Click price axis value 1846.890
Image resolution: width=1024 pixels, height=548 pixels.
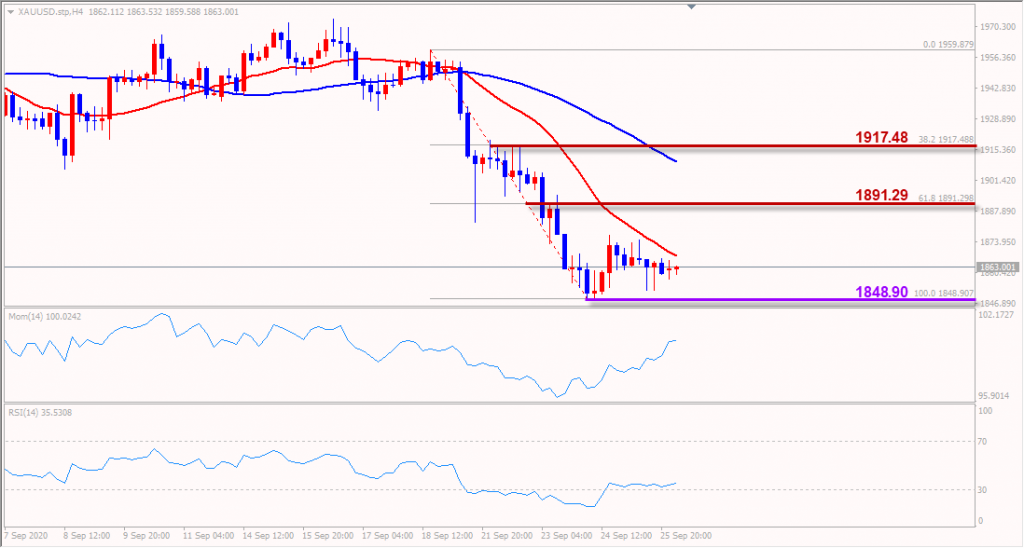[x=998, y=304]
